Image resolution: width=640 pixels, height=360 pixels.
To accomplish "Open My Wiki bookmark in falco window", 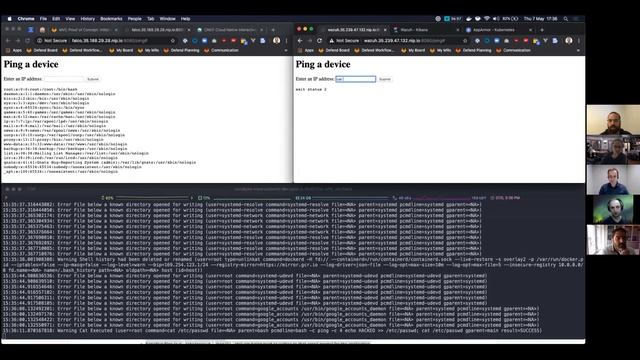I will coord(149,50).
